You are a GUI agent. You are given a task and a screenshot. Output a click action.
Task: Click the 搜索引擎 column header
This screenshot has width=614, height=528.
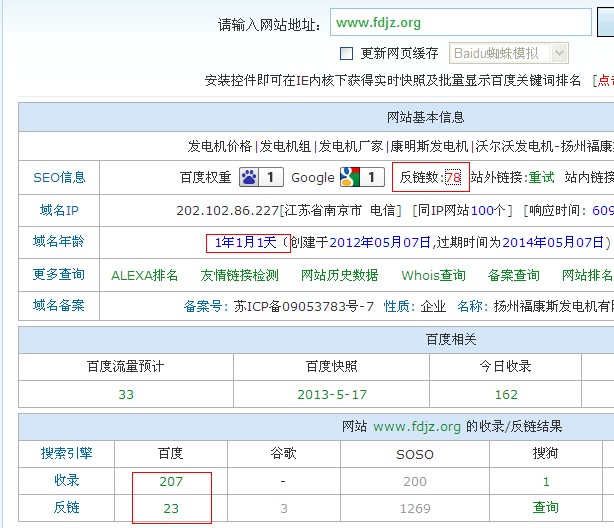pyautogui.click(x=67, y=454)
